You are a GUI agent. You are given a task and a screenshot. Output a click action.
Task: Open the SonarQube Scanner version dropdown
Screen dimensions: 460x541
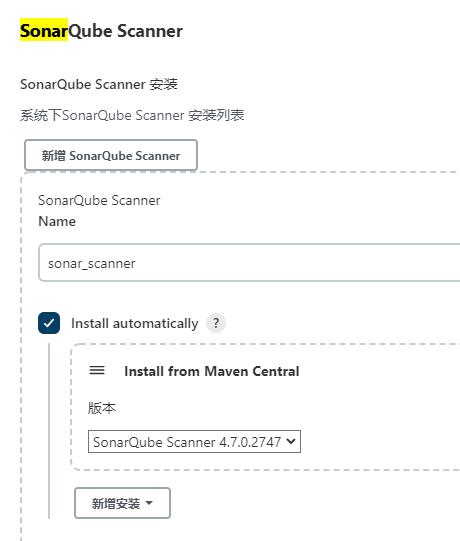[x=194, y=442]
